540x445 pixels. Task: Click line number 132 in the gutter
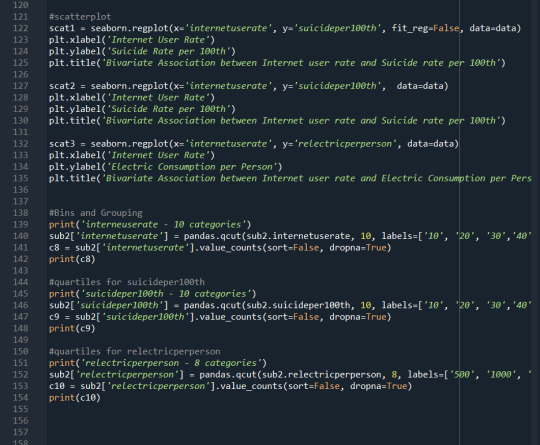20,144
